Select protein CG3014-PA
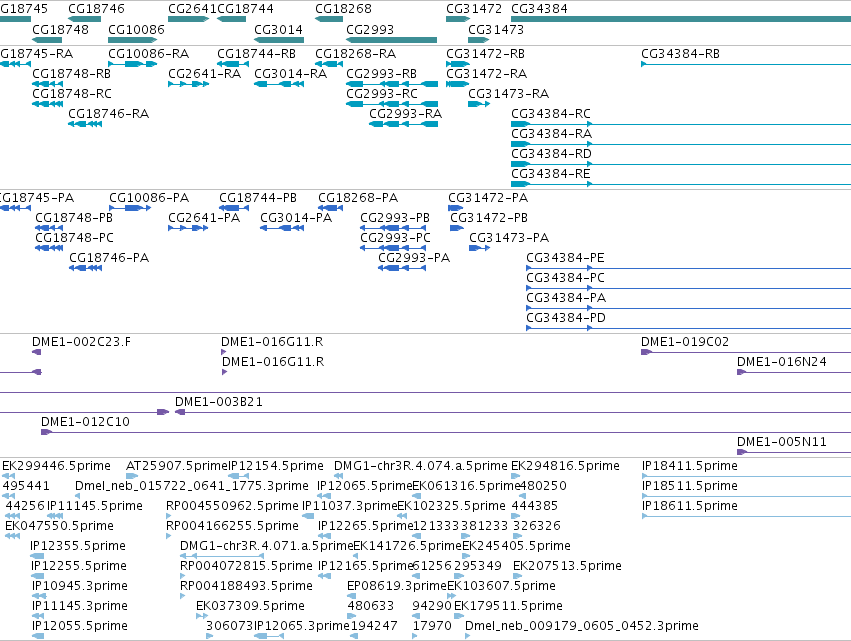The width and height of the screenshot is (851, 641). [282, 228]
